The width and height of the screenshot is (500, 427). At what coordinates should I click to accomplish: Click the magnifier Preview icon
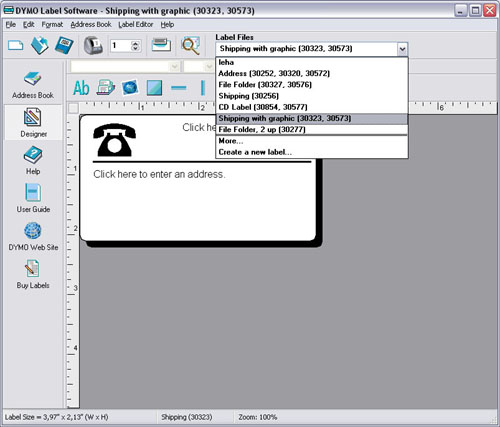(x=191, y=45)
